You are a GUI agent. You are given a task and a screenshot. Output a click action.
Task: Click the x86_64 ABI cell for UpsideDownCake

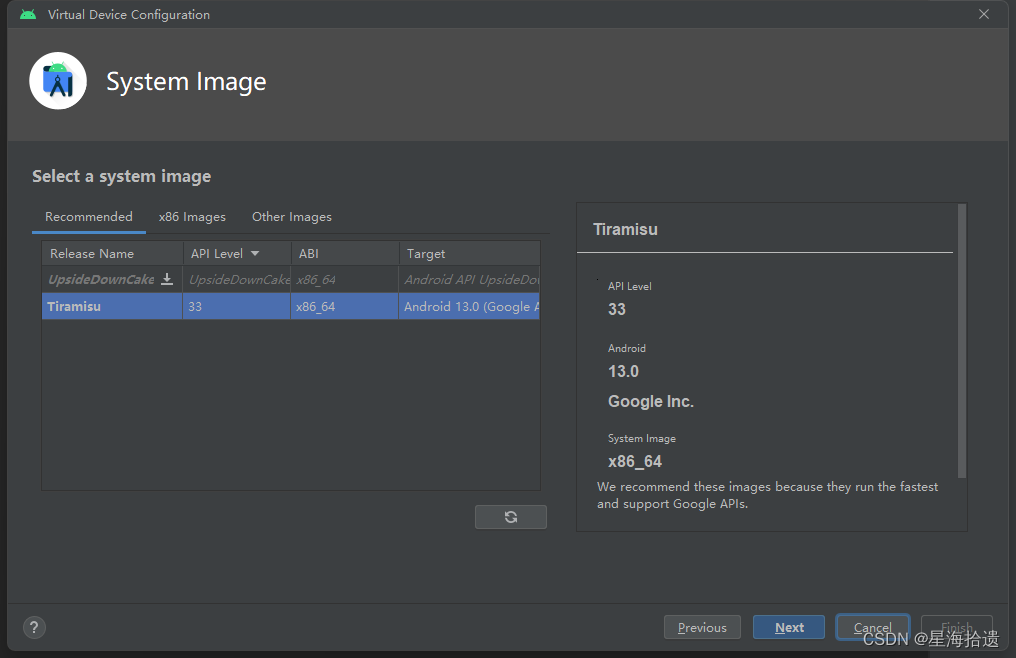coord(345,279)
